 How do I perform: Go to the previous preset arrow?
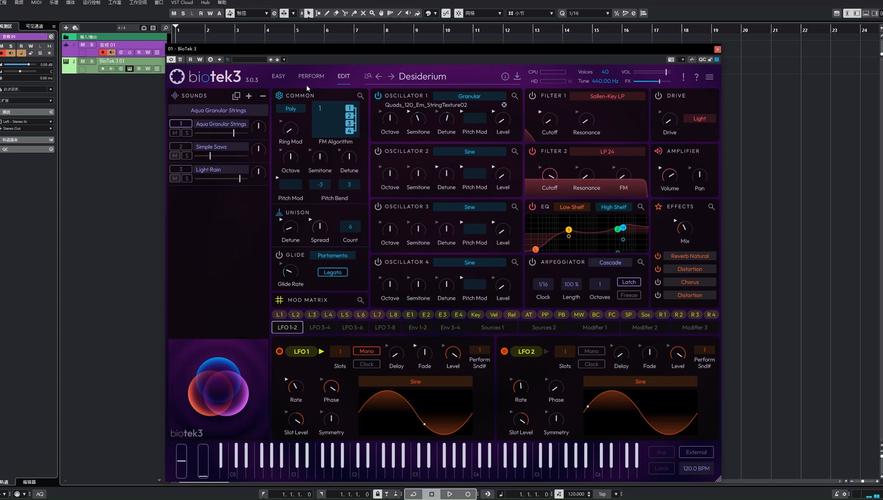click(x=379, y=77)
